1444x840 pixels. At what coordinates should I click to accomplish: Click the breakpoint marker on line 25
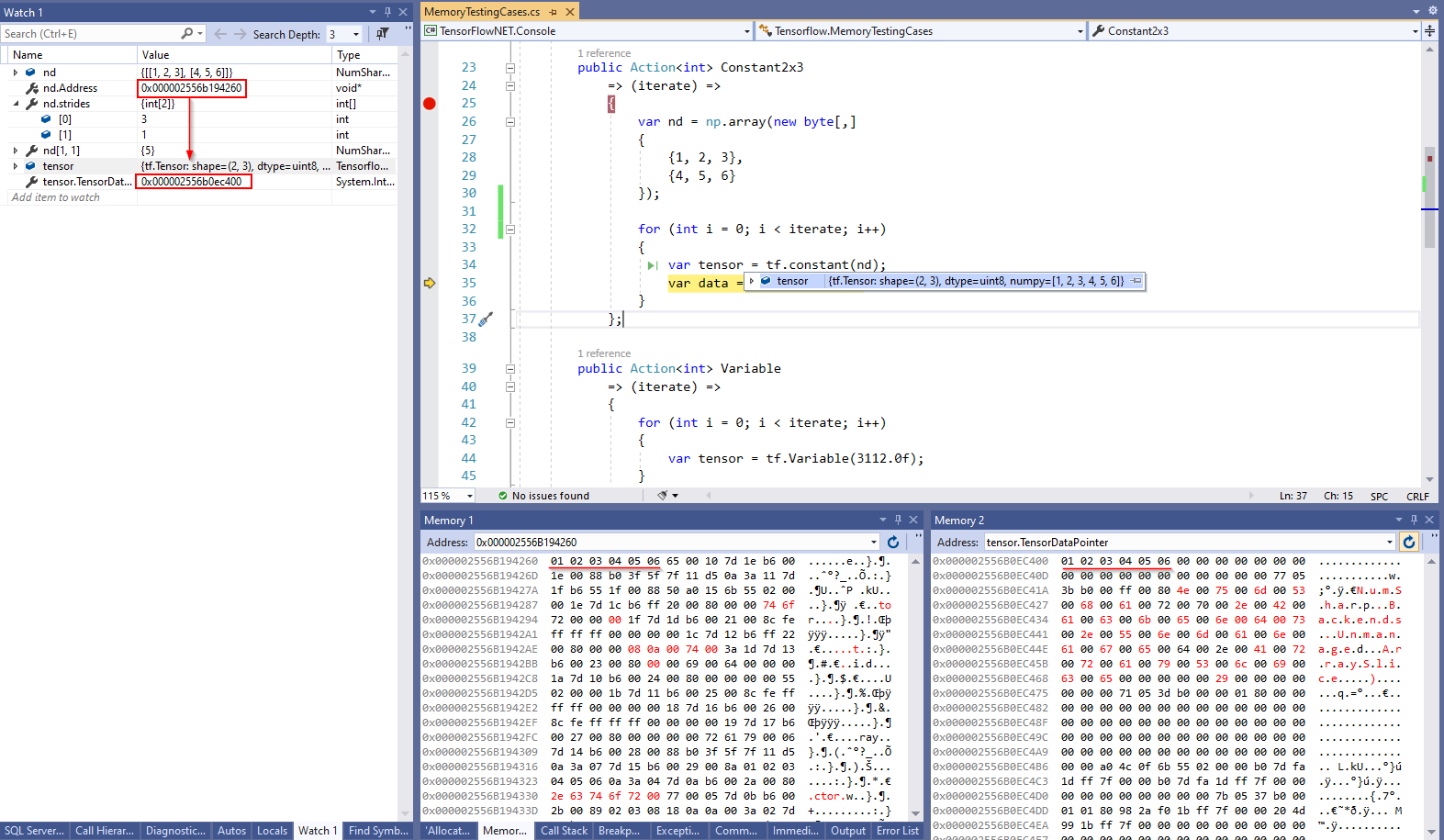(429, 104)
